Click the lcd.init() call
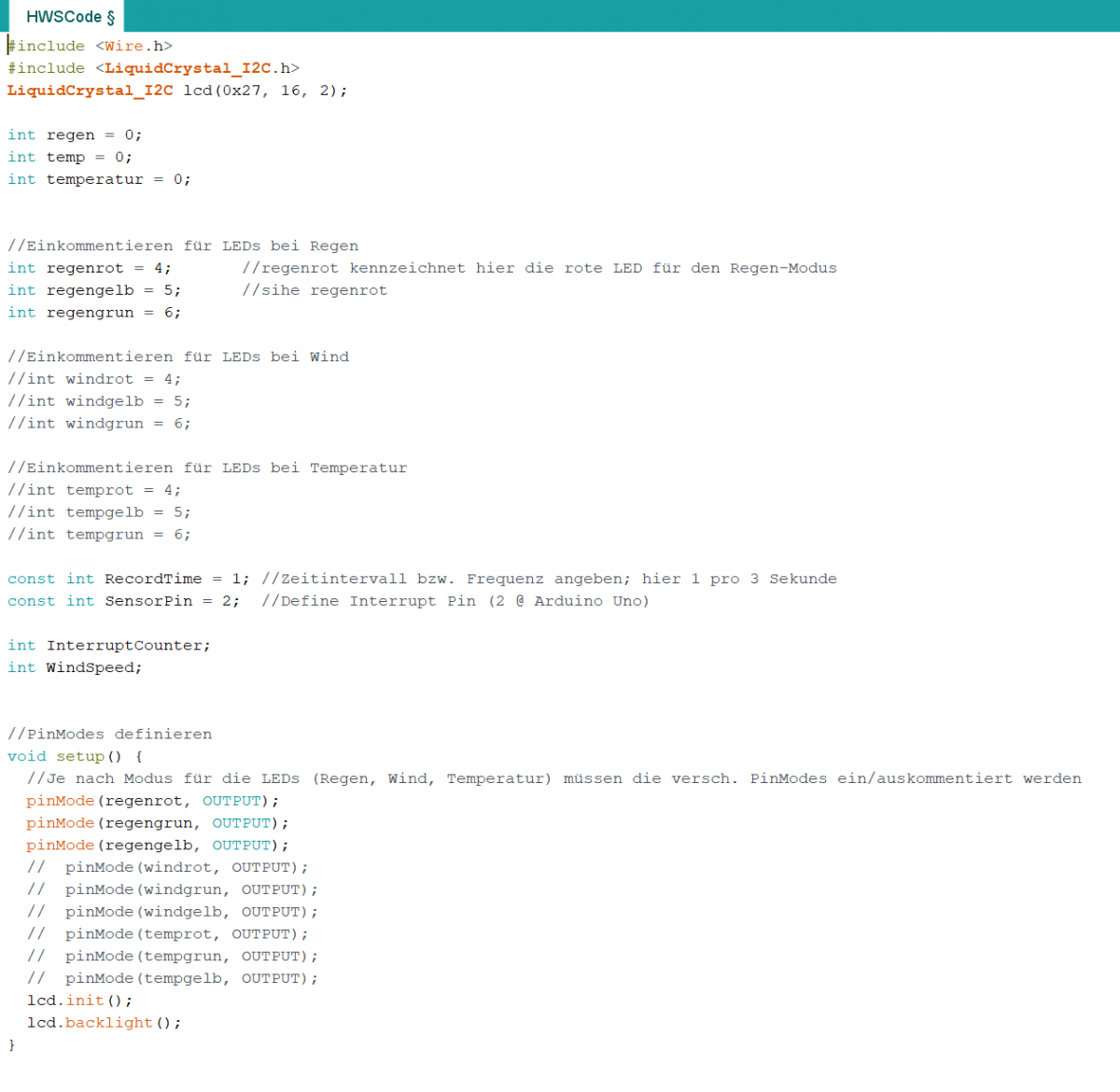Image resolution: width=1120 pixels, height=1092 pixels. point(79,1001)
